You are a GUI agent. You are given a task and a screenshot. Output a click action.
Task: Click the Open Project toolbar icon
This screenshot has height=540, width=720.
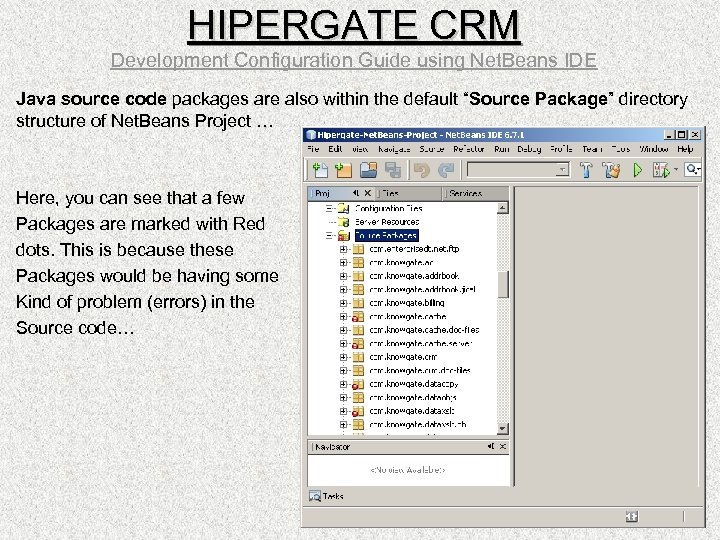pyautogui.click(x=368, y=170)
